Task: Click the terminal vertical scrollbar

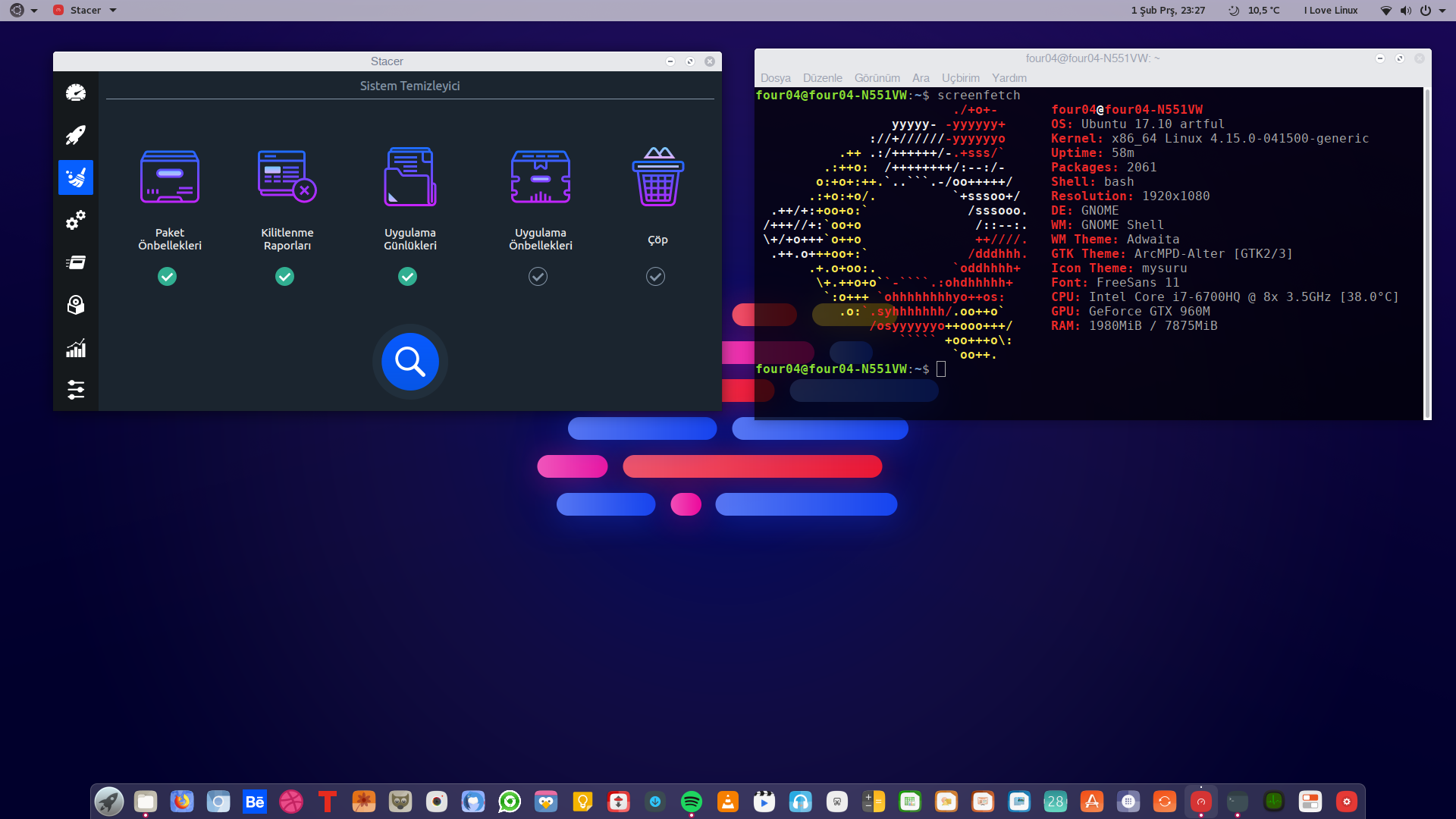Action: 1427,253
